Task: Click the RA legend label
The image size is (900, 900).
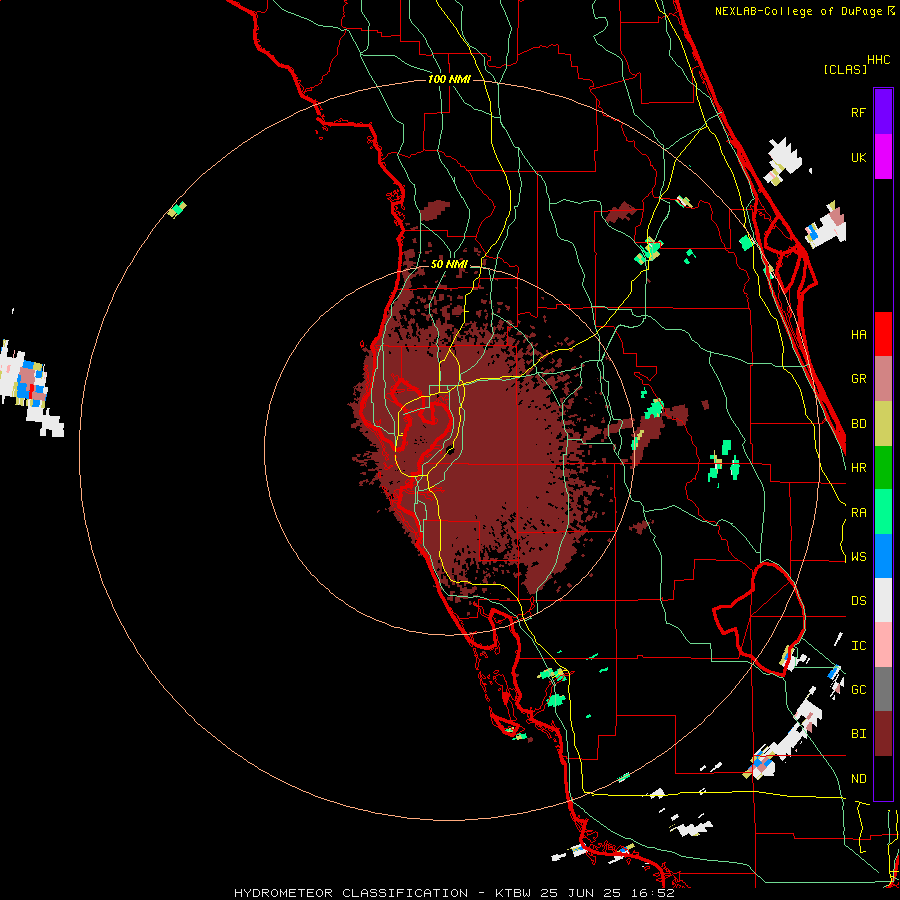Action: pos(858,513)
